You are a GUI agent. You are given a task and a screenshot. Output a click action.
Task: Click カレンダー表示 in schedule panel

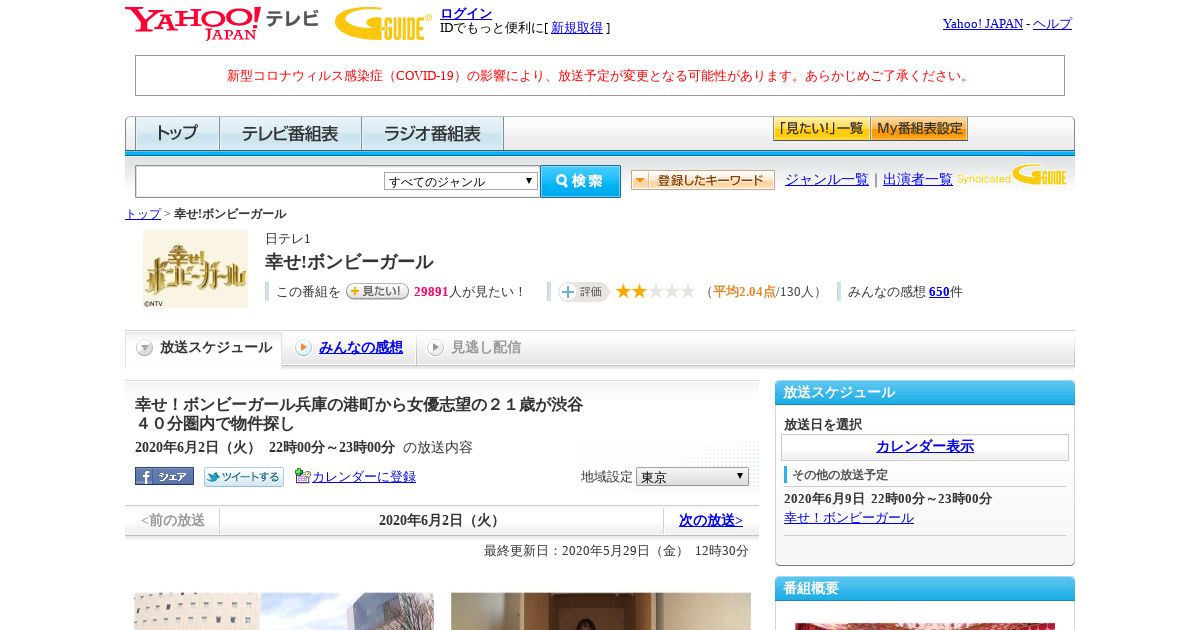coord(925,447)
